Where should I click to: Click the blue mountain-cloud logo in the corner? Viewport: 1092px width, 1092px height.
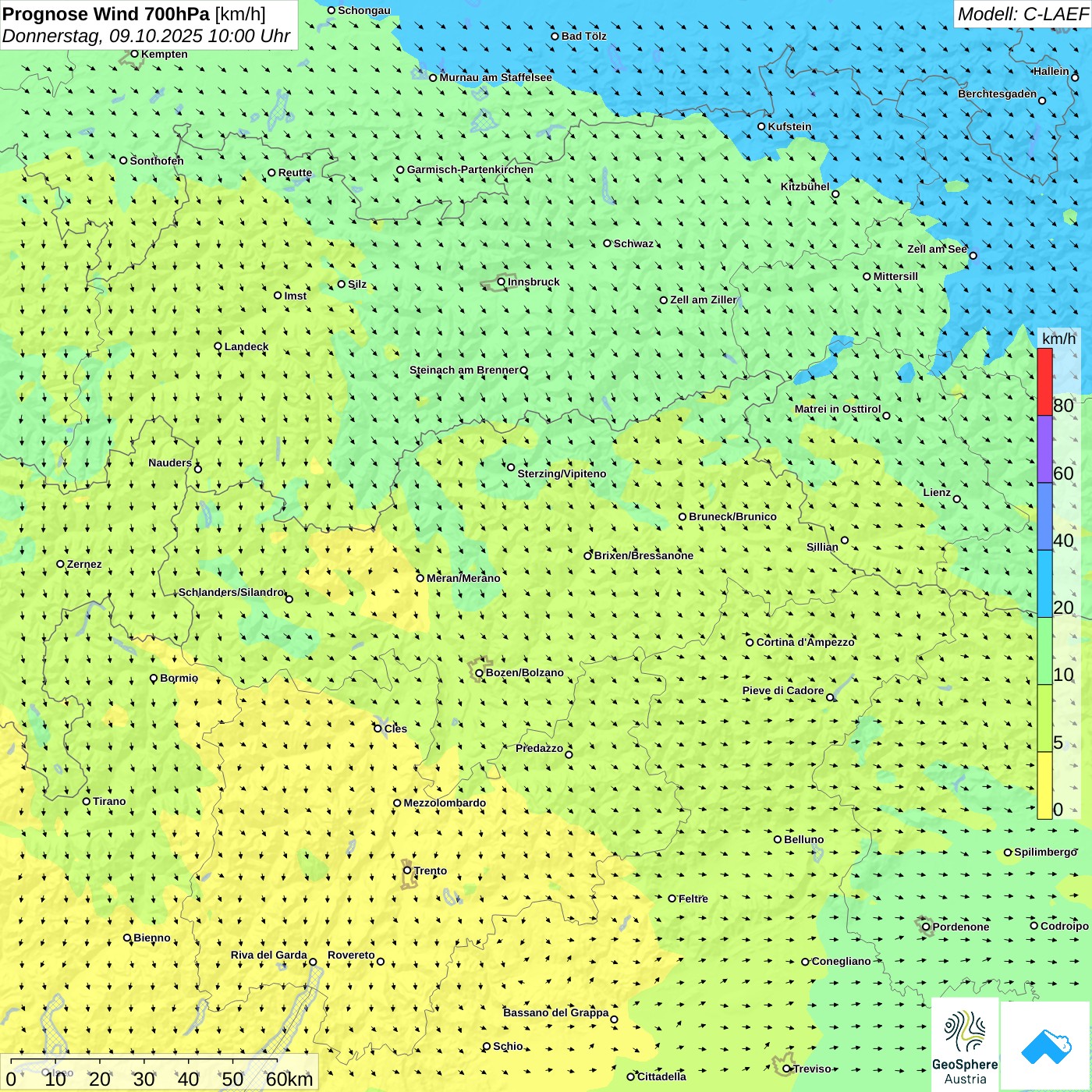point(1045,1046)
